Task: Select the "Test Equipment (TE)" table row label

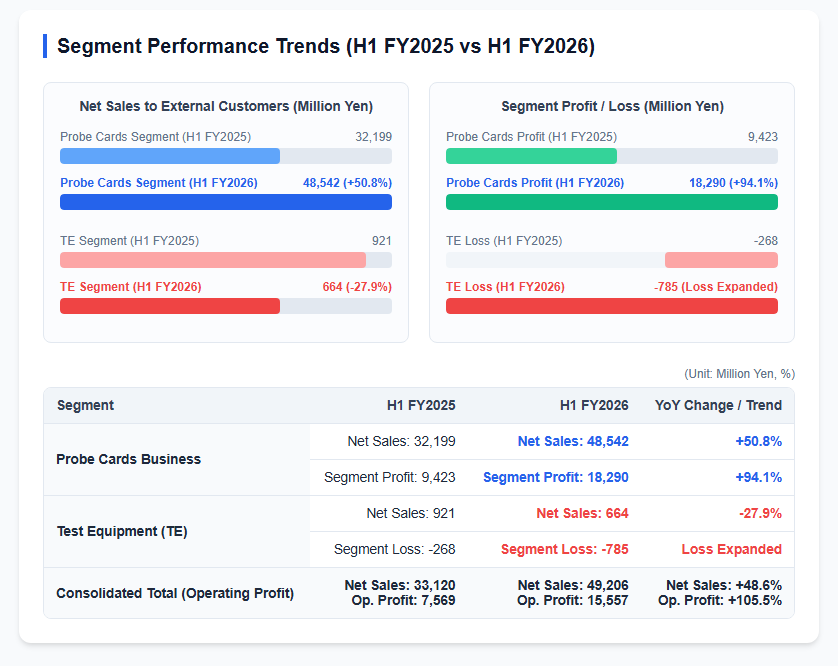Action: coord(122,532)
